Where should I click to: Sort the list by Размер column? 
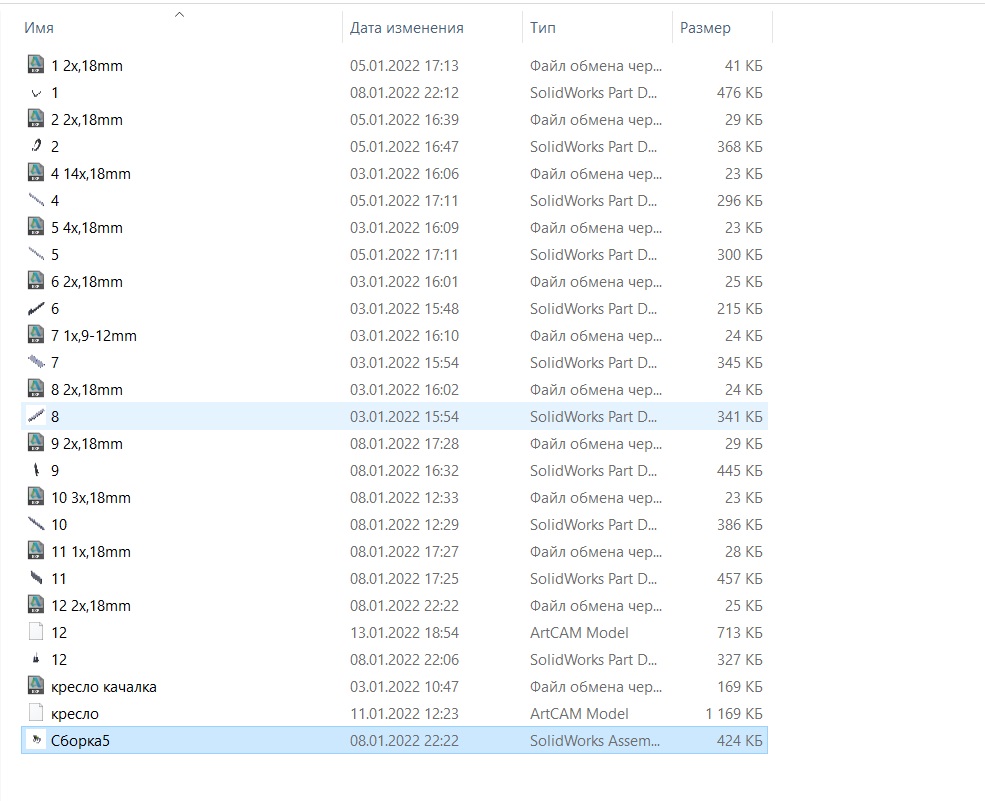(x=705, y=28)
